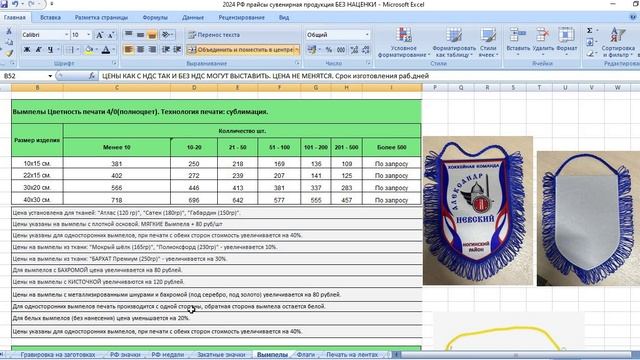Click the formula bar text
The image size is (640, 360).
point(265,76)
